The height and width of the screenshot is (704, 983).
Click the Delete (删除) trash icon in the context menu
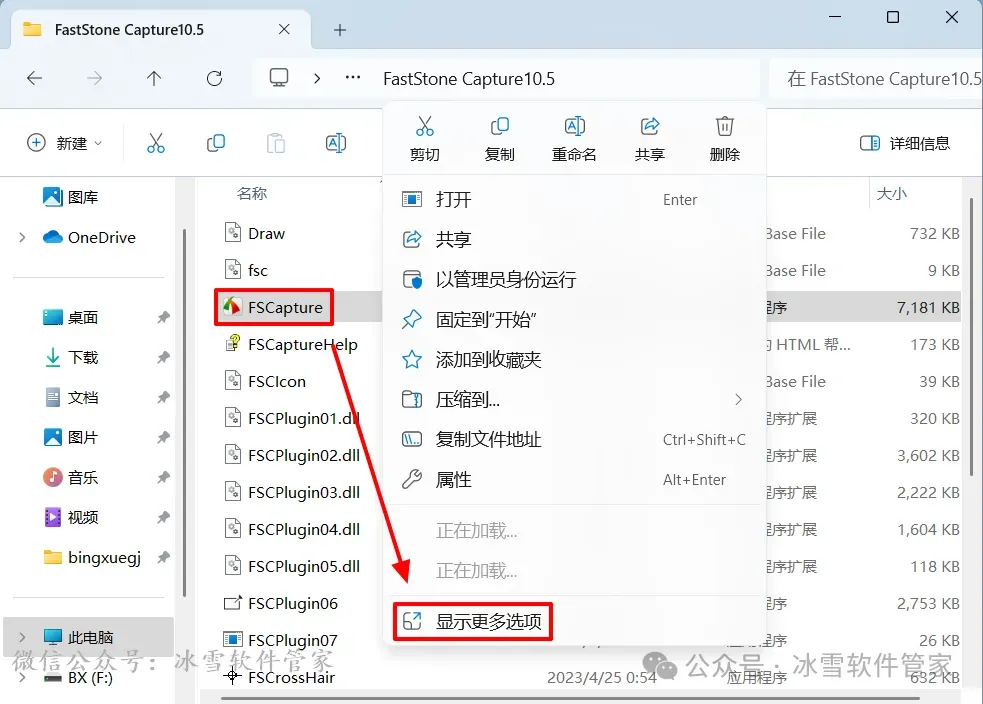click(x=724, y=127)
